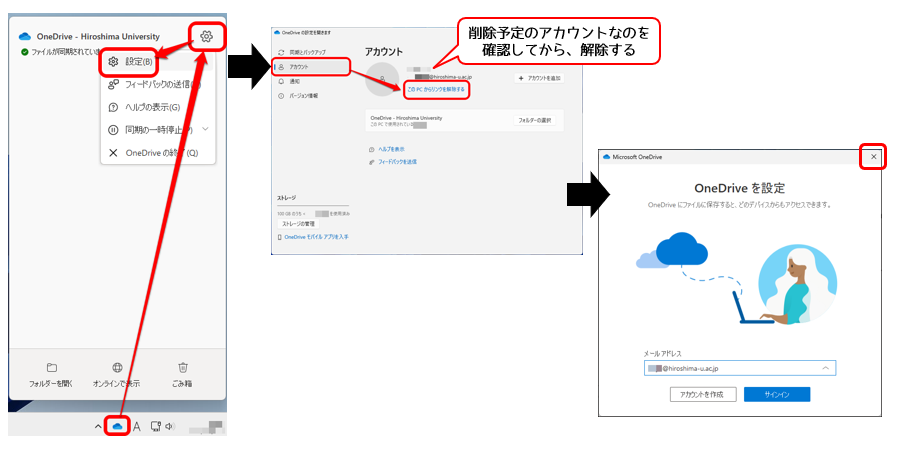Click フィードバックを送信 link in settings

[397, 162]
